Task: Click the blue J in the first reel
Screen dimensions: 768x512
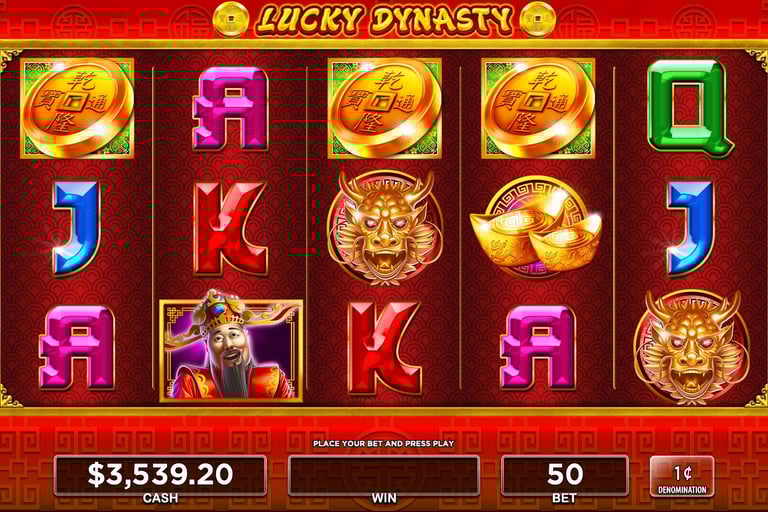Action: (76, 228)
